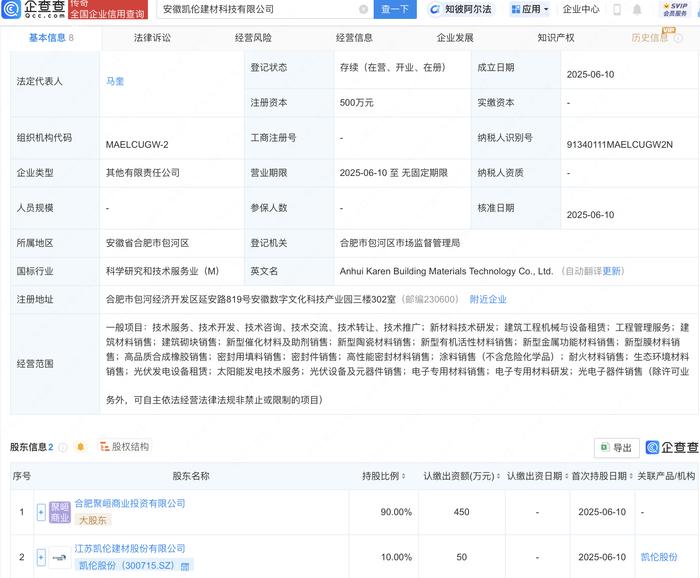Open the Qcc.com logo home link
The height and width of the screenshot is (578, 700).
[34, 9]
